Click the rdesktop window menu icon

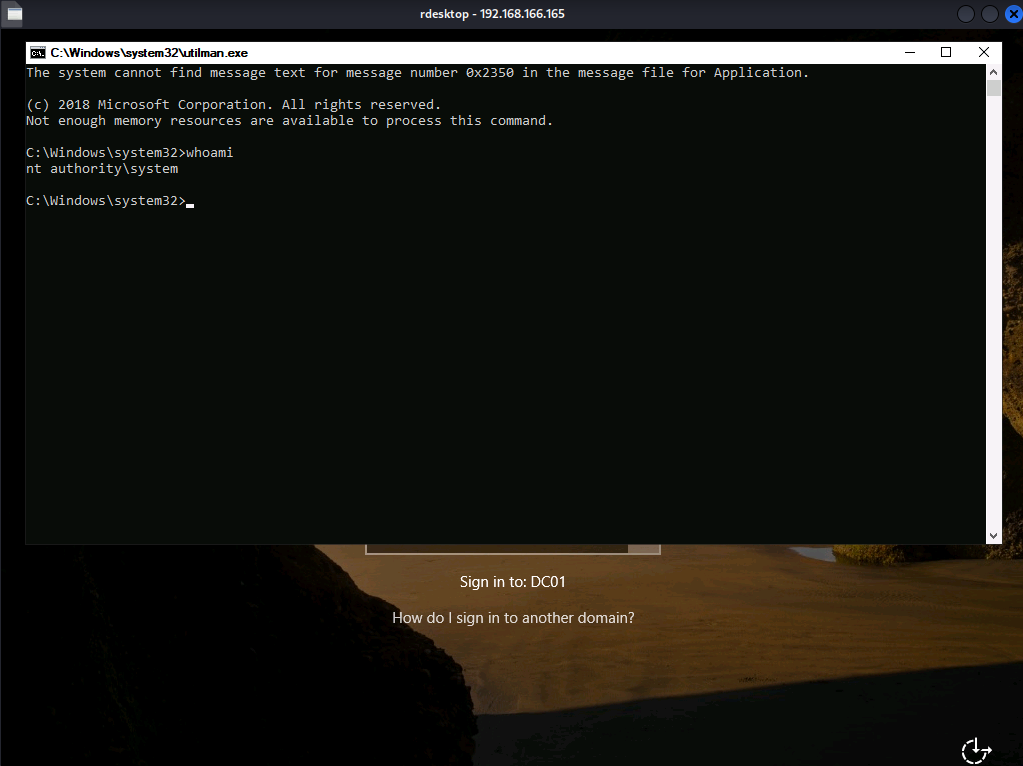pyautogui.click(x=14, y=14)
